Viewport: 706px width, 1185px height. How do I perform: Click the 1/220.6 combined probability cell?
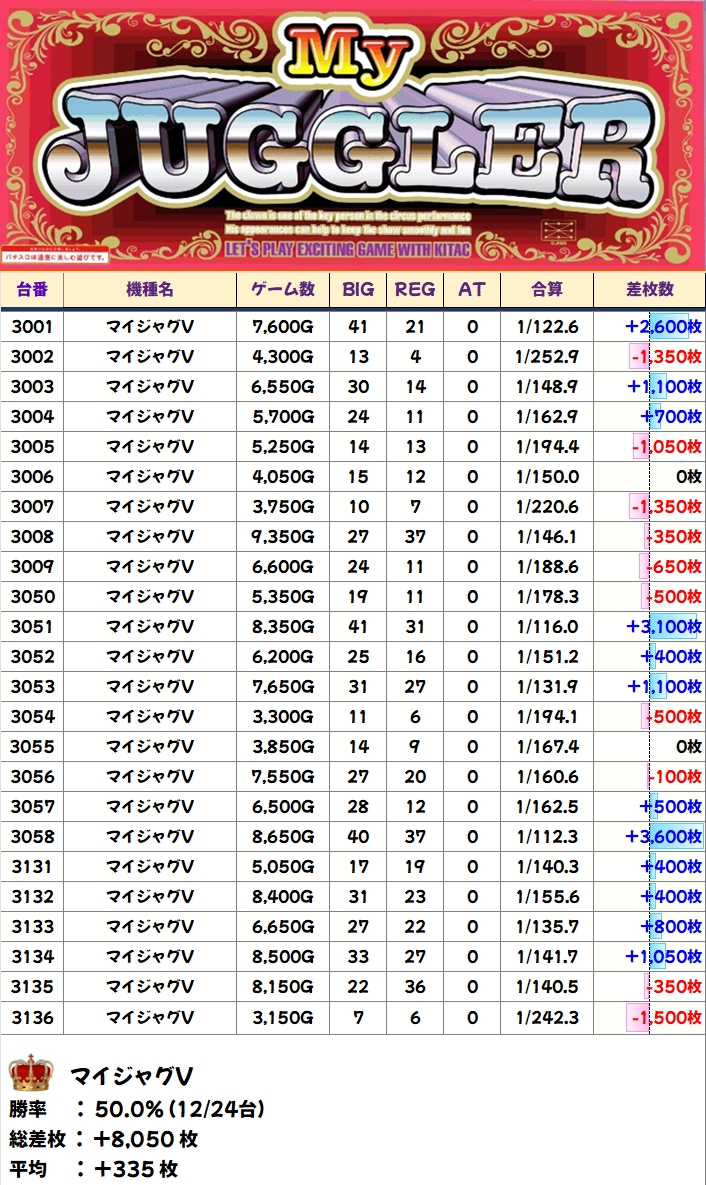(547, 506)
